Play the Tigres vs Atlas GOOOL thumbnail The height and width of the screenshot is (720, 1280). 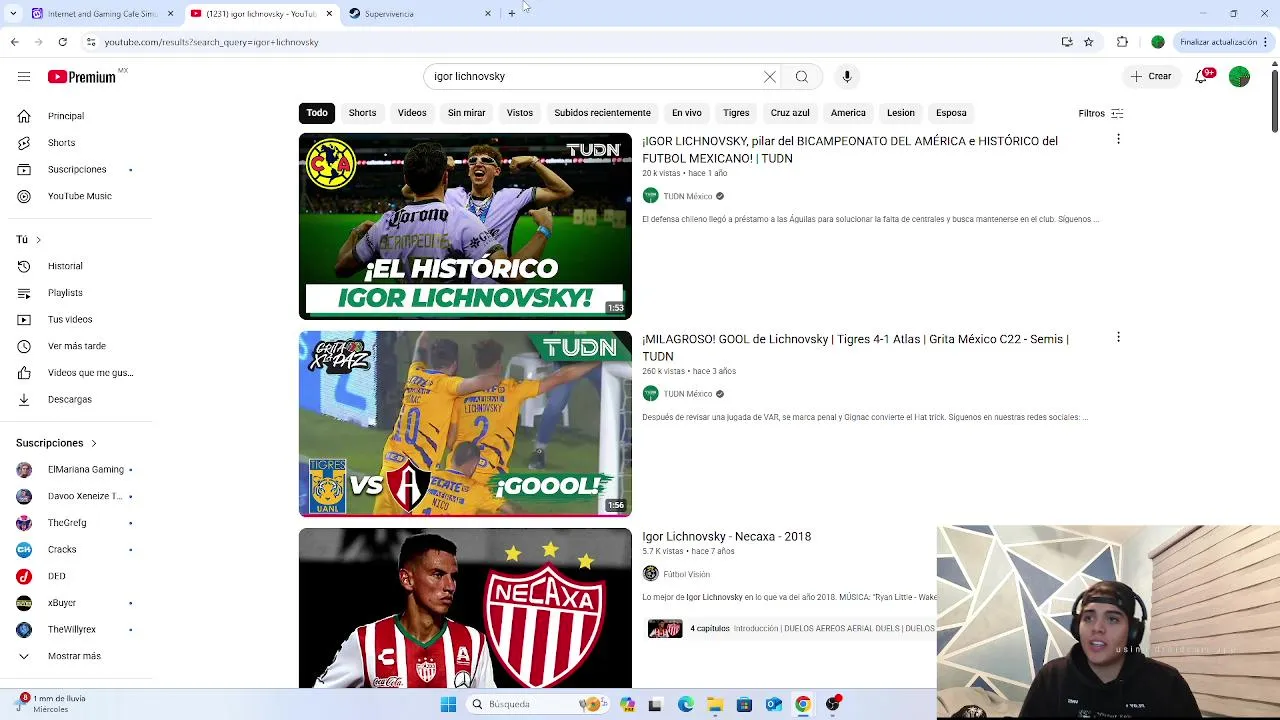[465, 423]
